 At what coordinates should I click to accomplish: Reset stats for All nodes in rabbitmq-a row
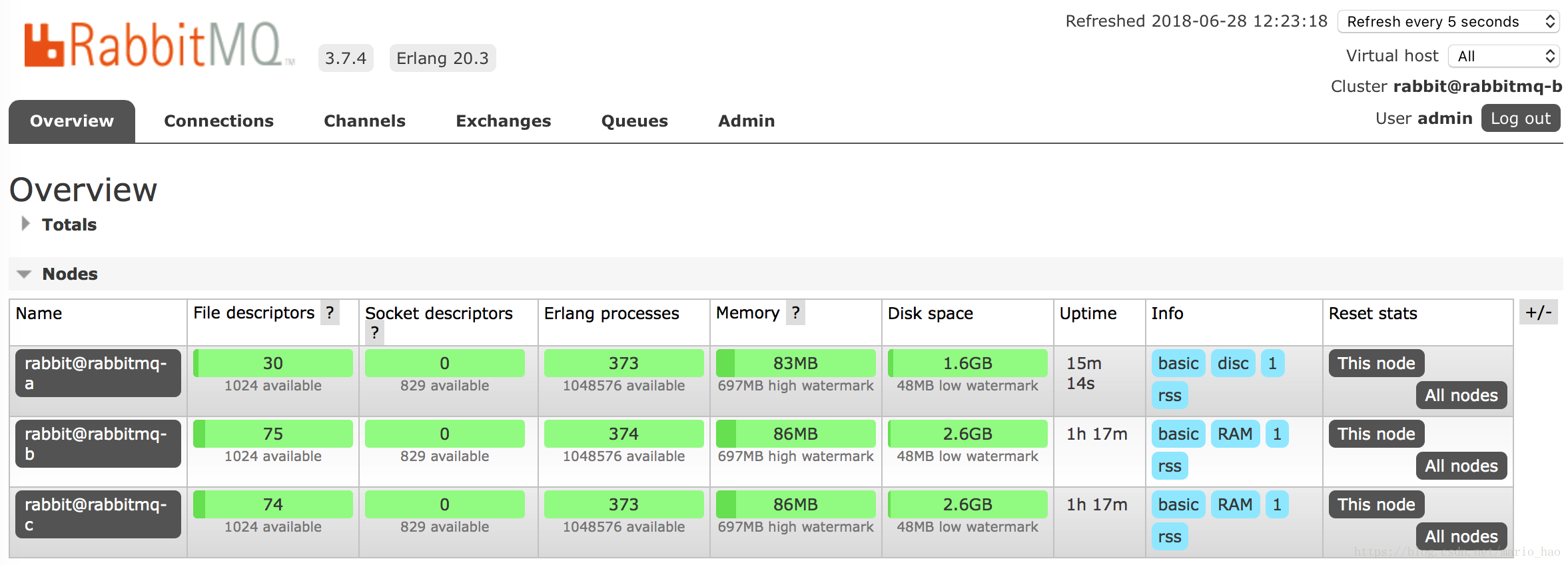click(x=1461, y=395)
